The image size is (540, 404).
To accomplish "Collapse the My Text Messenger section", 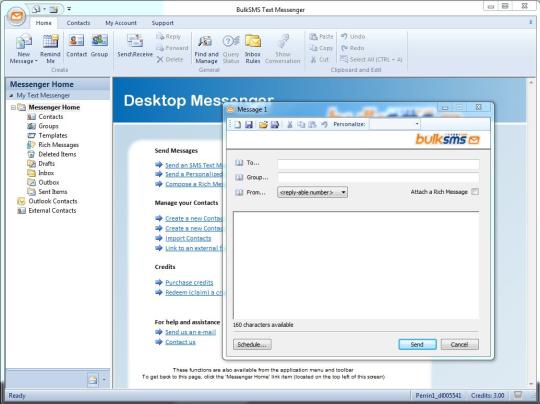I will coord(11,95).
